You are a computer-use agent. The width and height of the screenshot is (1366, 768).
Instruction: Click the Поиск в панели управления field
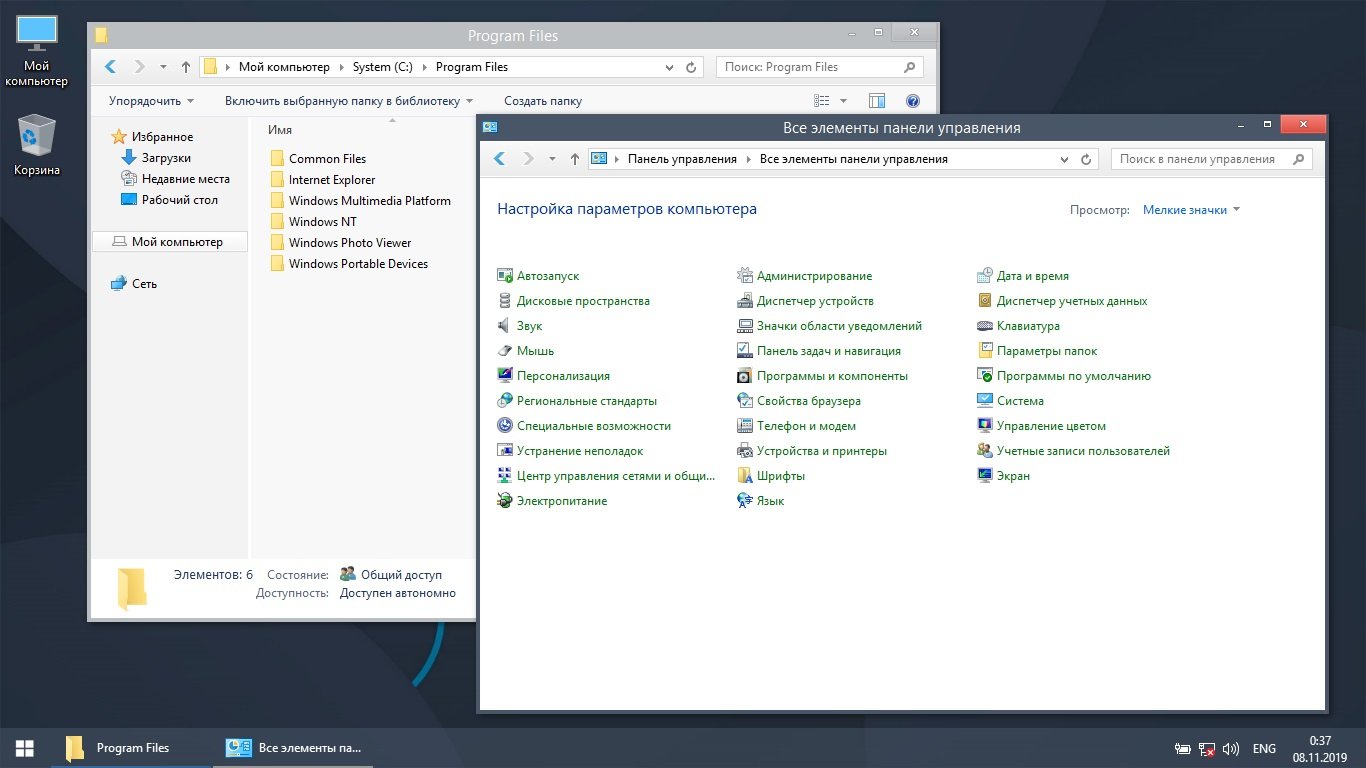pos(1198,159)
